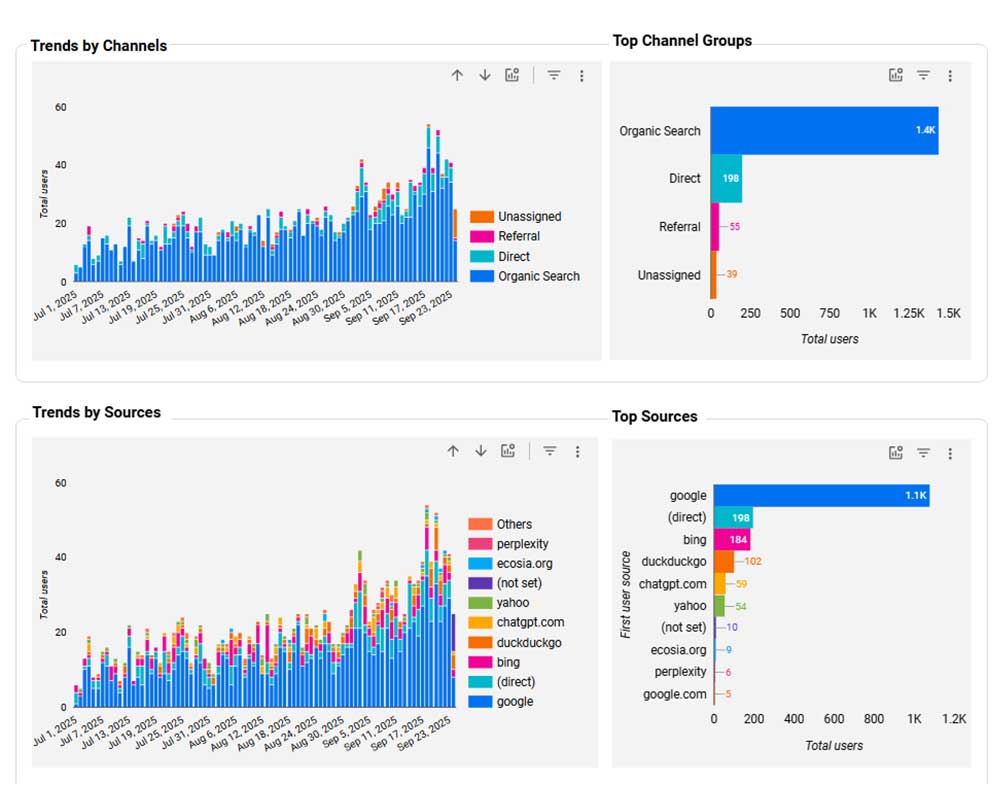Click the purple (not set) legend swatch

coord(480,583)
